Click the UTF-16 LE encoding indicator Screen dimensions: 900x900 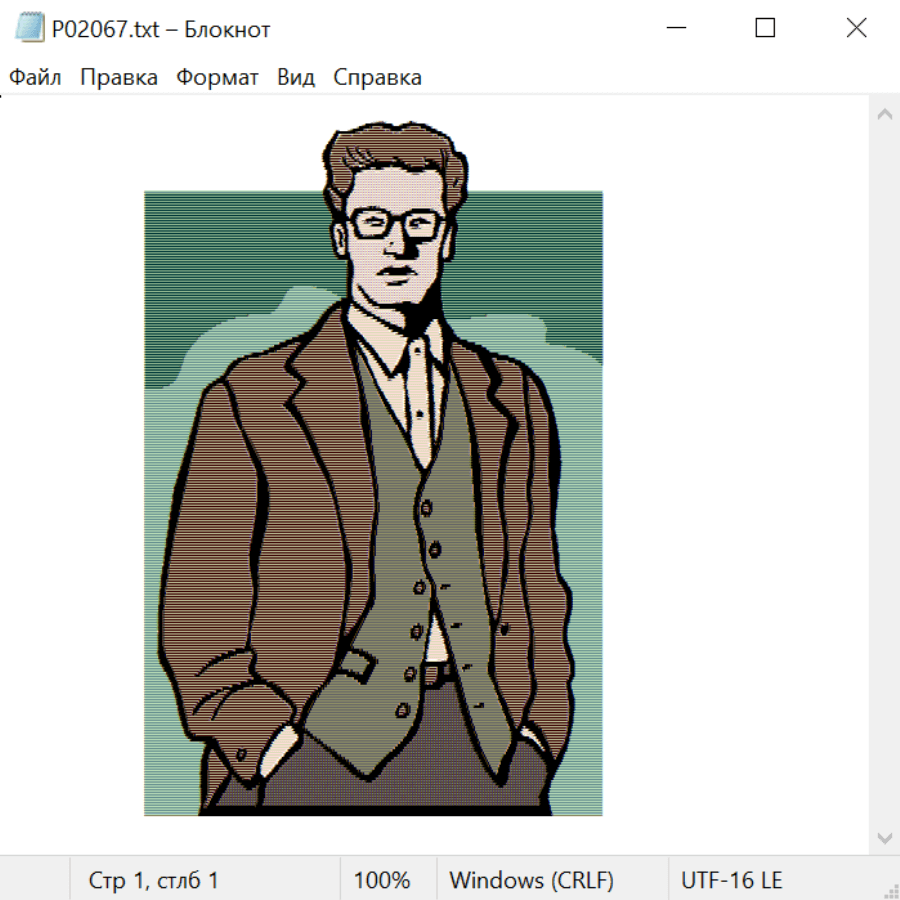coord(731,880)
